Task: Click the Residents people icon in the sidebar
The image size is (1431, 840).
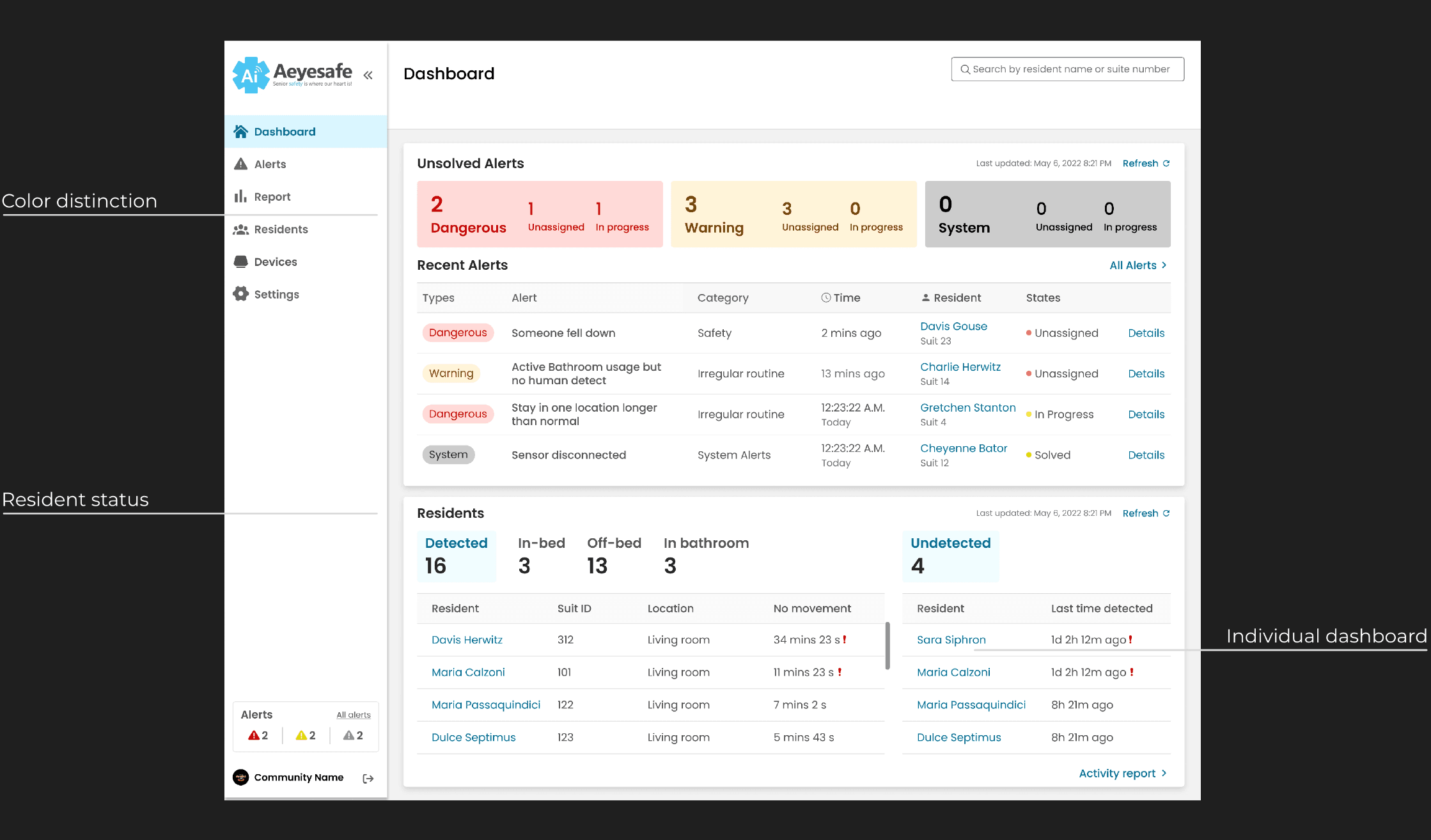Action: click(x=240, y=229)
